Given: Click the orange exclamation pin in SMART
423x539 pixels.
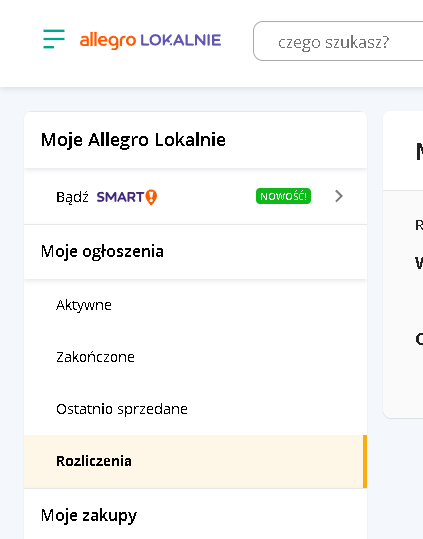Looking at the screenshot, I should [x=151, y=197].
